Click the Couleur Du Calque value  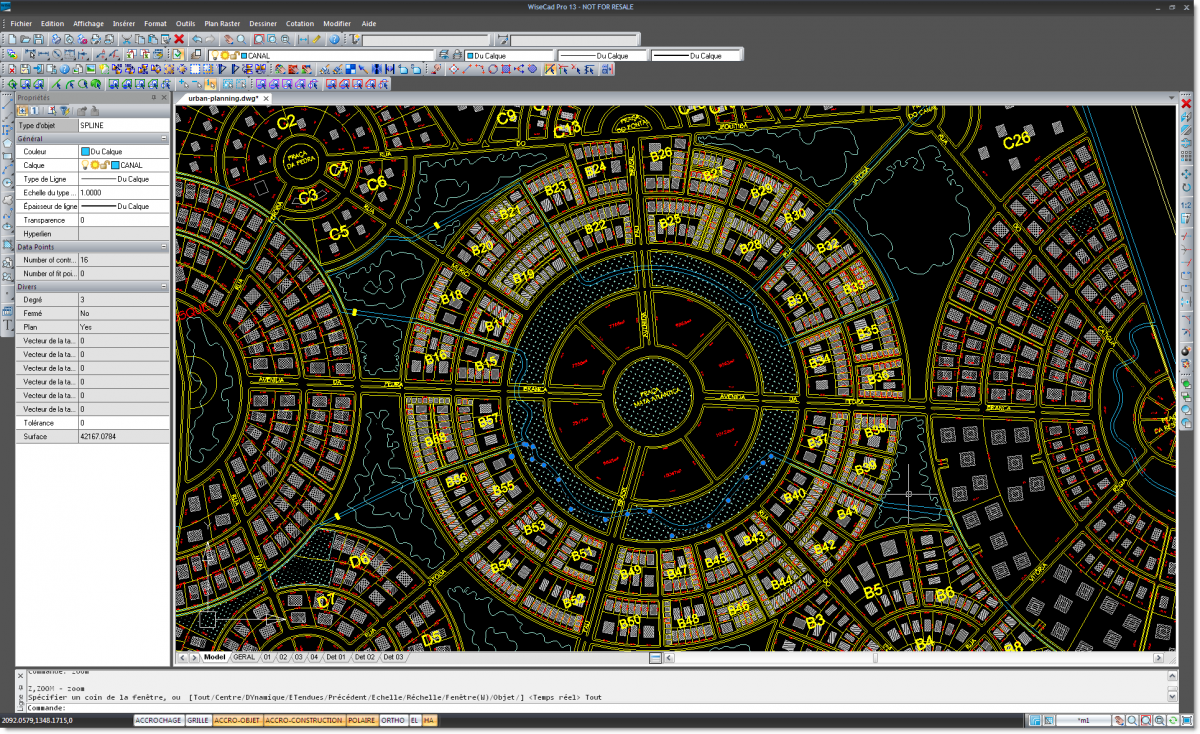[x=124, y=151]
